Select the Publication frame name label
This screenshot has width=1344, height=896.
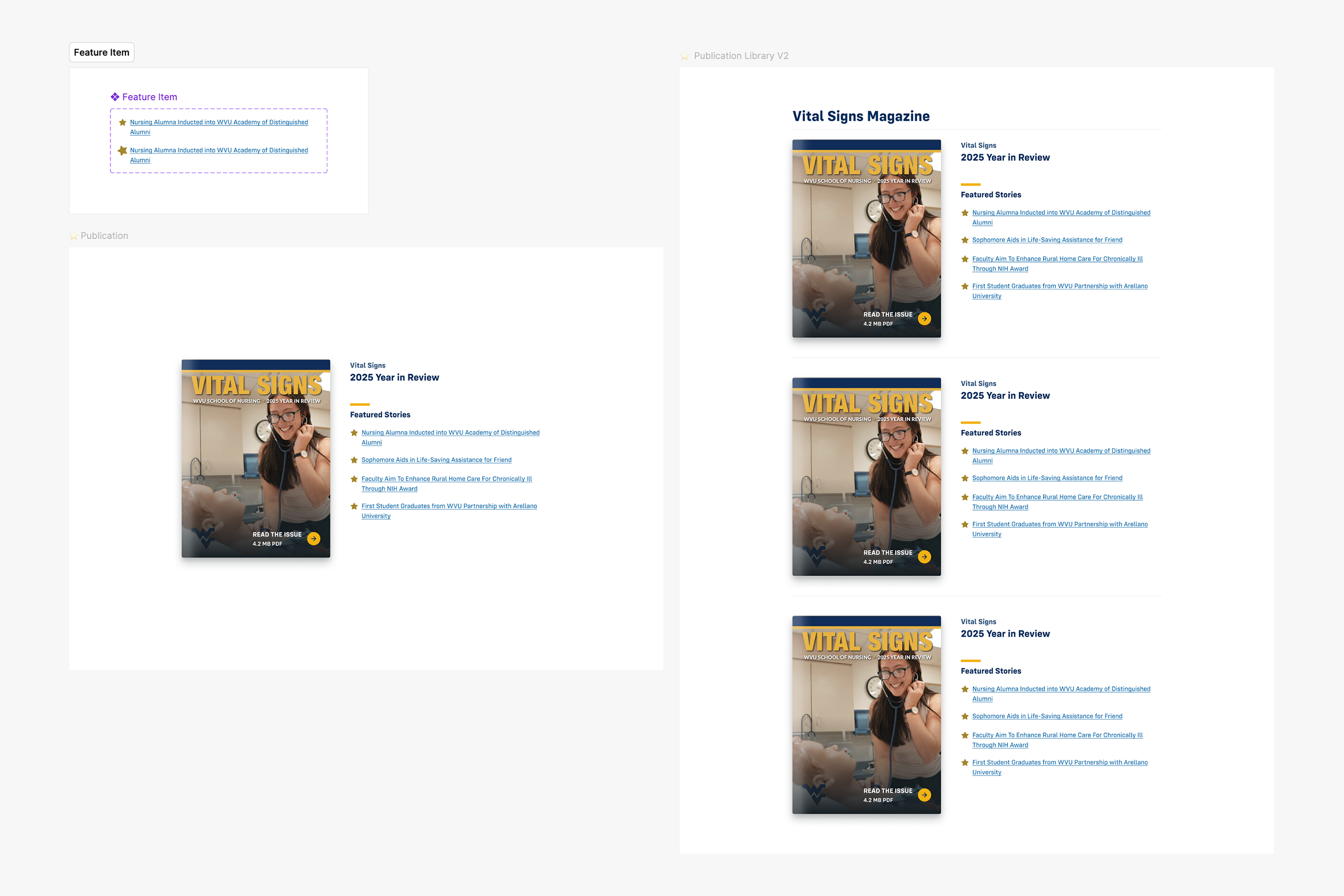coord(105,236)
